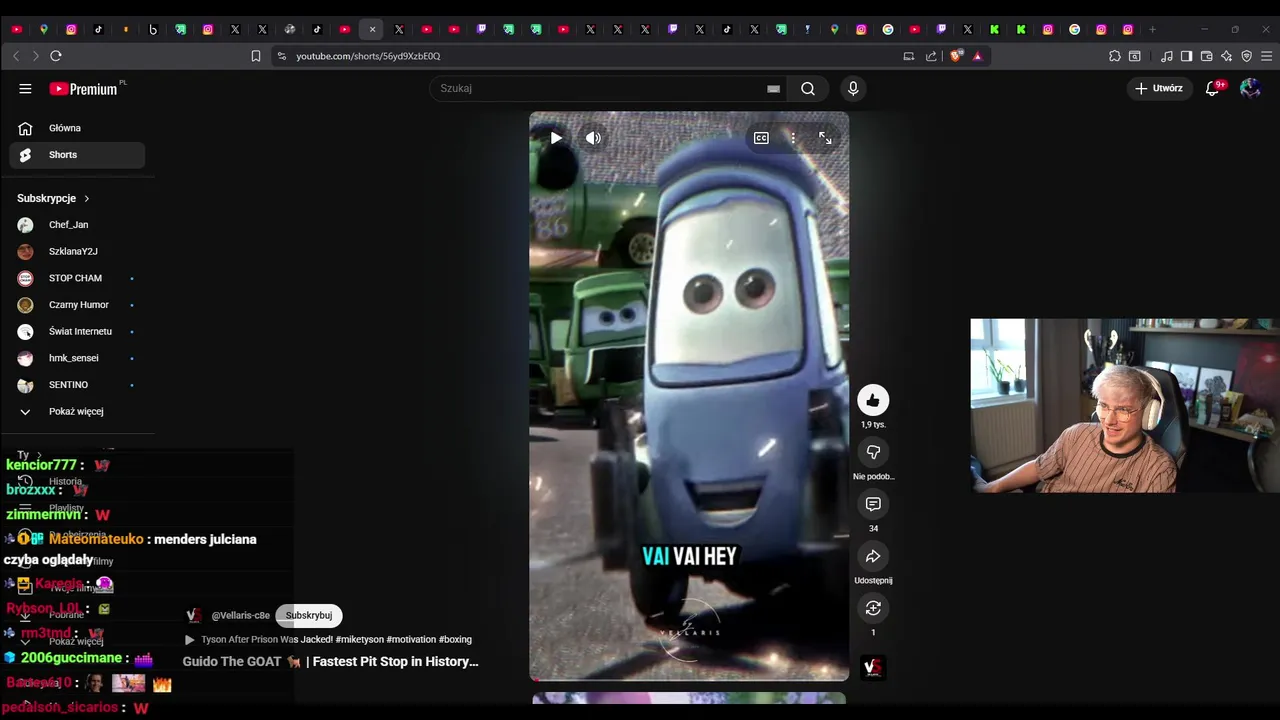Screen dimensions: 1280x720
Task: Open the on-screen keyboard in search box
Action: (x=773, y=89)
